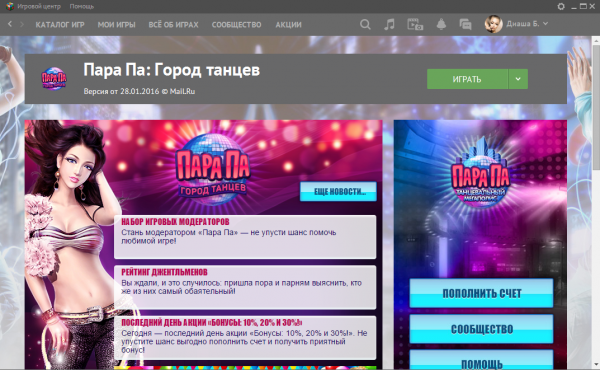Go back with the left arrow
The width and height of the screenshot is (600, 370).
coord(10,24)
